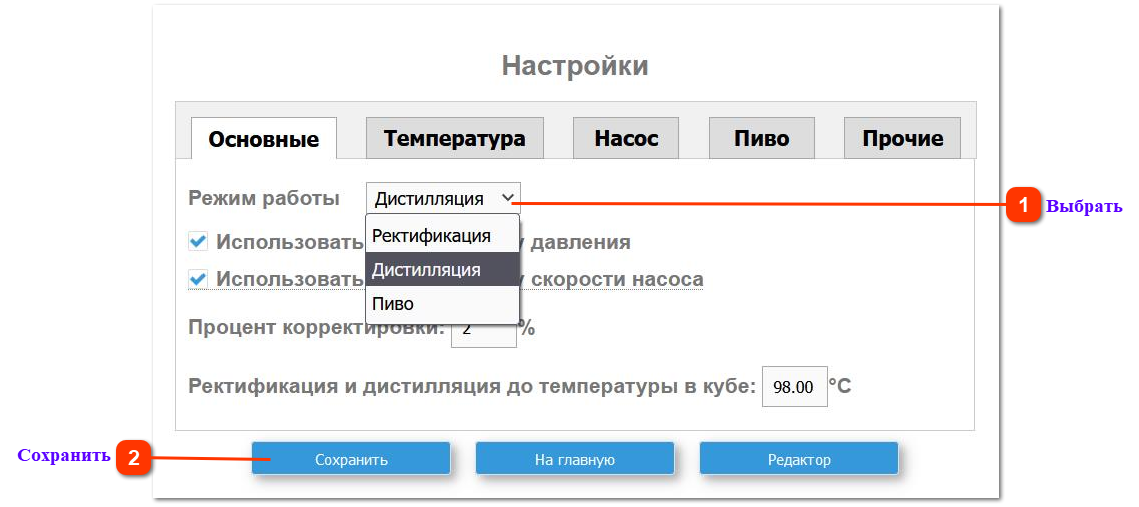The width and height of the screenshot is (1139, 507).
Task: Toggle the pump speed usage checkbox
Action: pyautogui.click(x=198, y=279)
